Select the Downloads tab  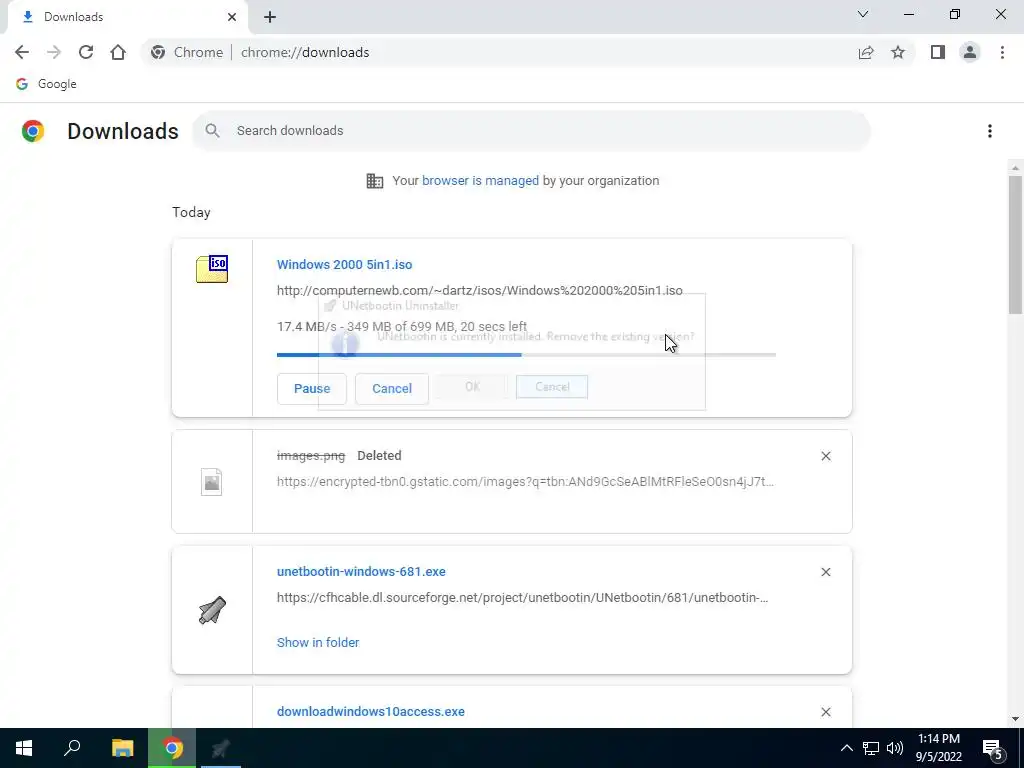(127, 17)
